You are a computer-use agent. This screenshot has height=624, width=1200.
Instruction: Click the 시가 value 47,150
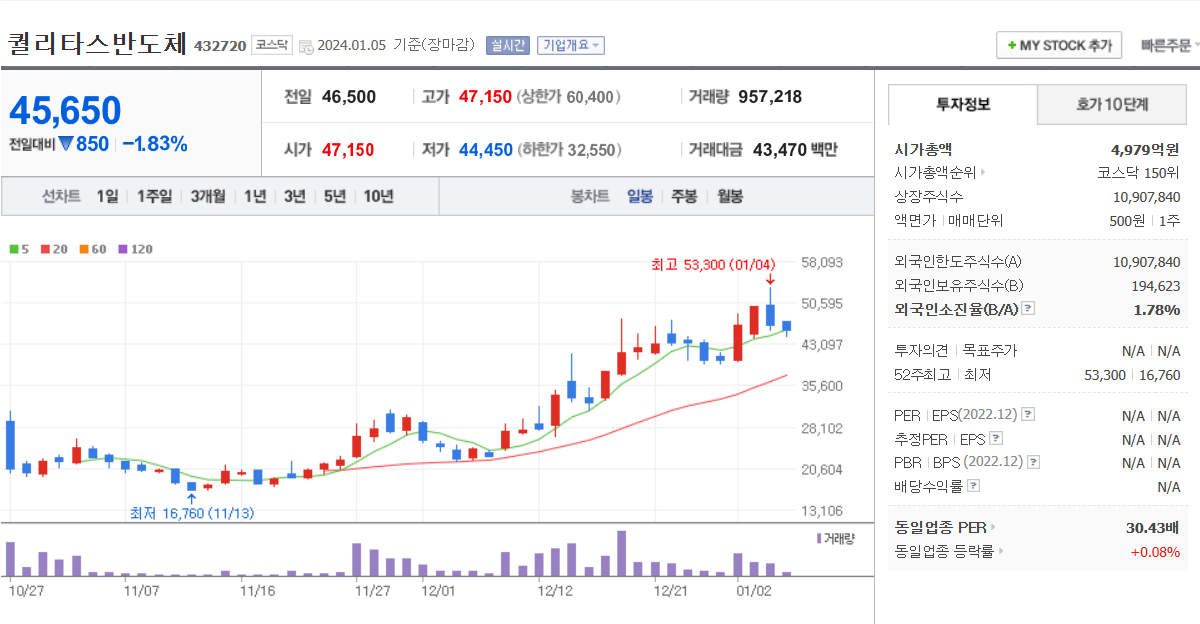[348, 150]
